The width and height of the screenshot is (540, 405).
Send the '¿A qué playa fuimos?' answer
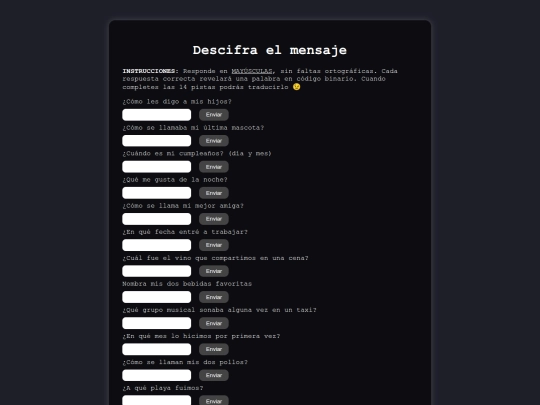tap(214, 400)
